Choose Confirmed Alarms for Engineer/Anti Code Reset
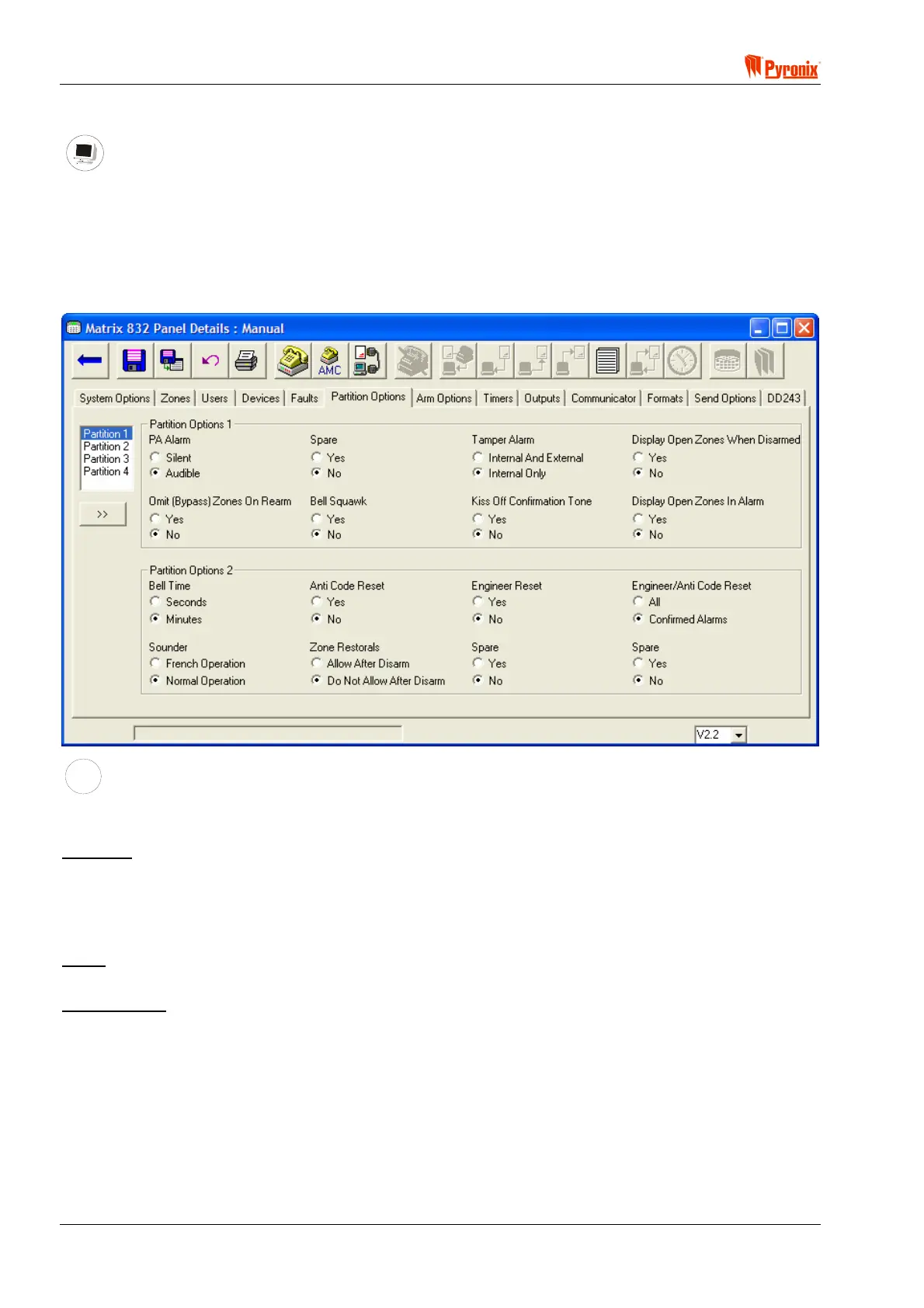The height and width of the screenshot is (1308, 924). pos(638,619)
